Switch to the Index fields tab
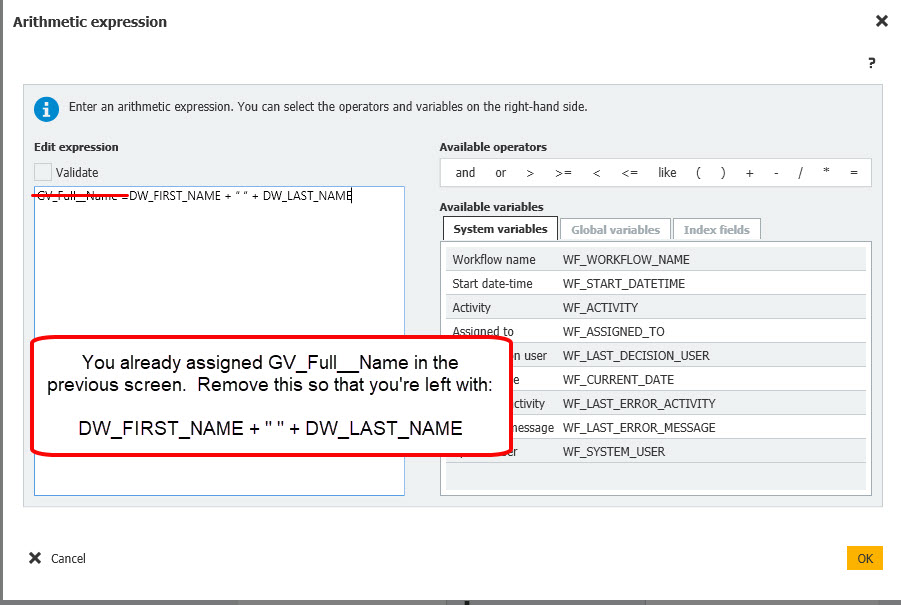The height and width of the screenshot is (605, 901). [x=716, y=229]
